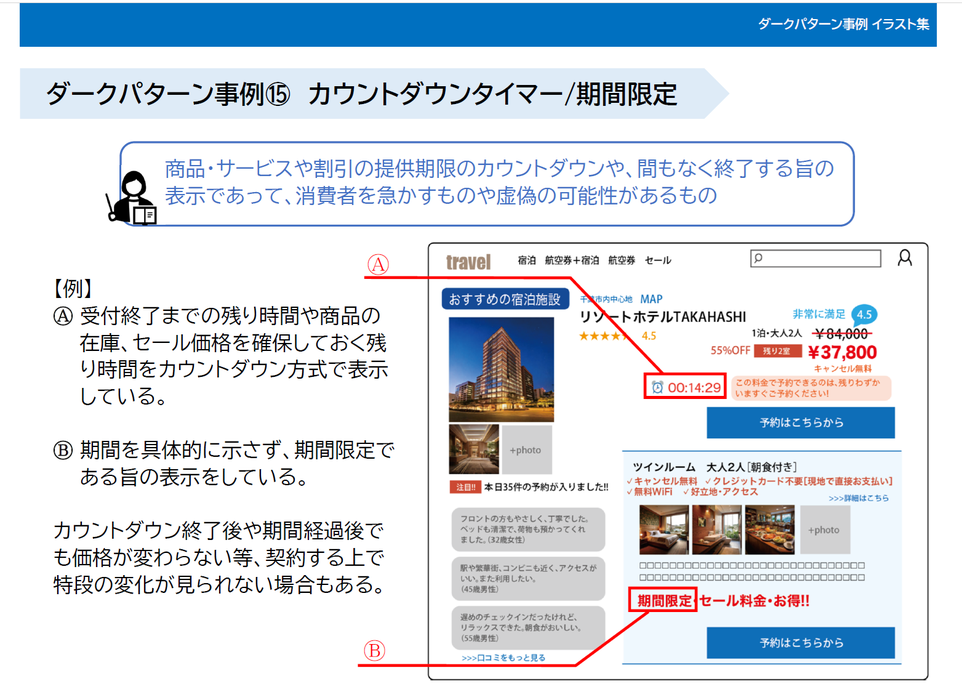Viewport: 962px width, 689px height.
Task: Click the alarm clock icon beside 00:14:29
Action: (657, 387)
